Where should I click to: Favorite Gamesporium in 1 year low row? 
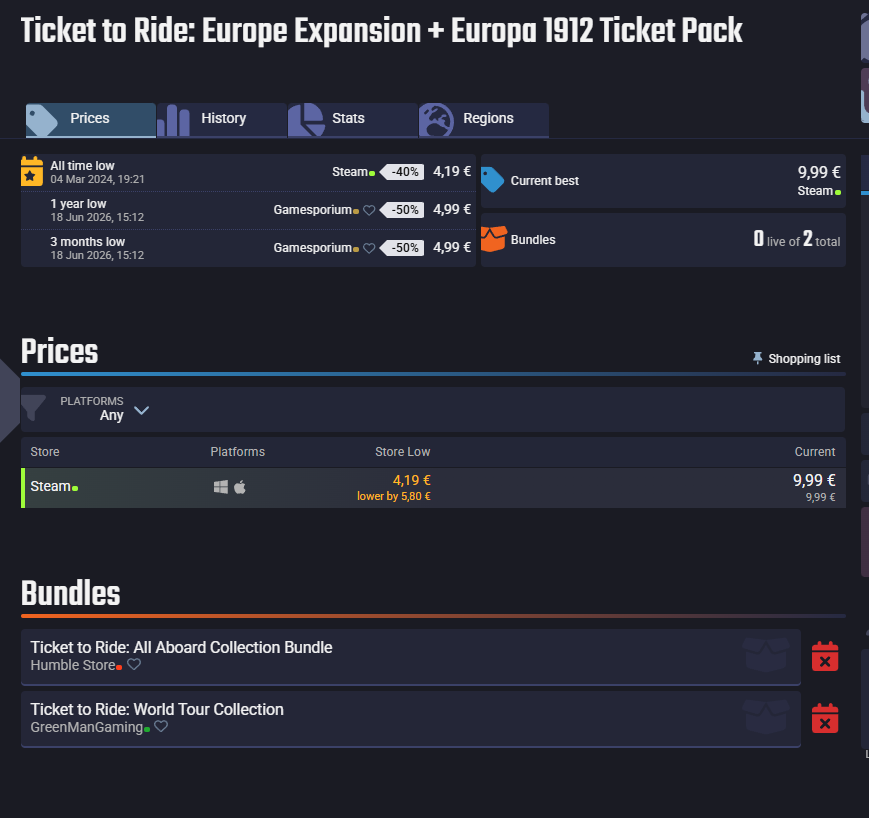369,210
